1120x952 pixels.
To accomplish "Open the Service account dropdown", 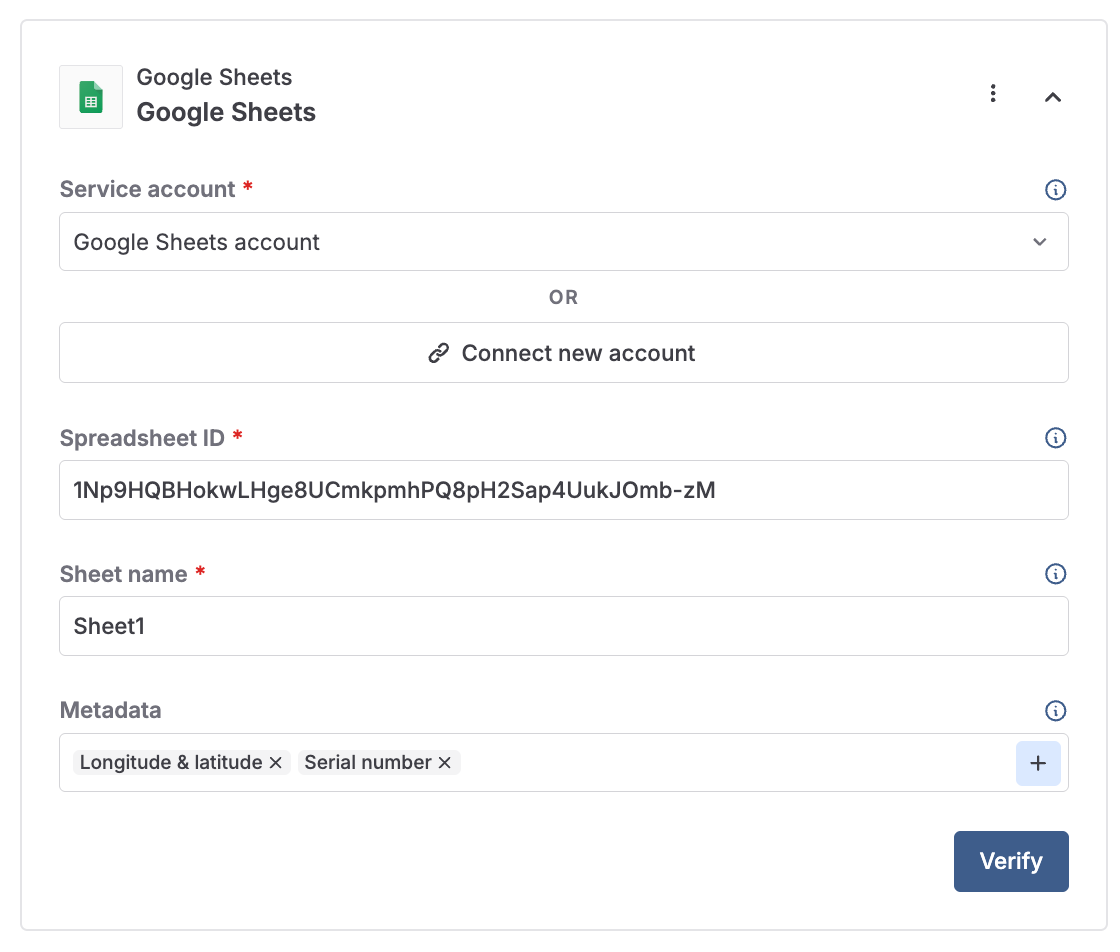I will 564,241.
